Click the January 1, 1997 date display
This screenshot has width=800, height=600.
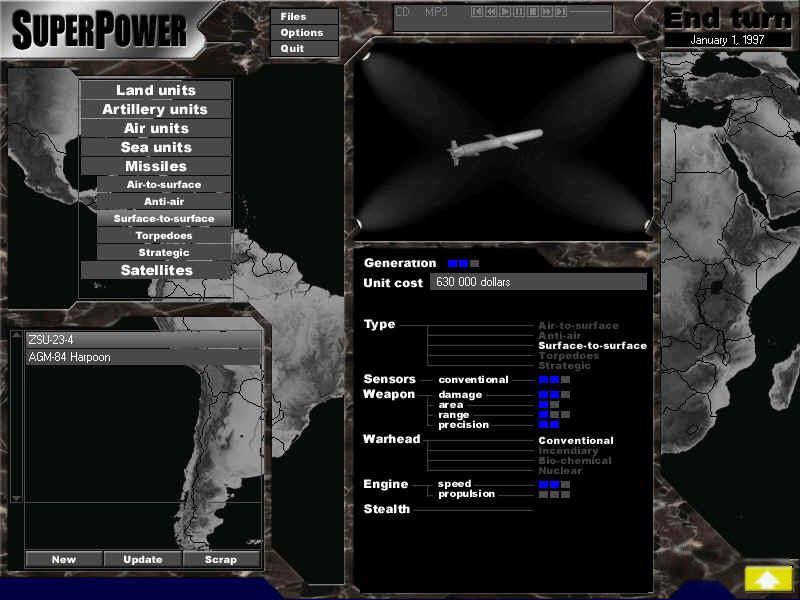pyautogui.click(x=727, y=40)
